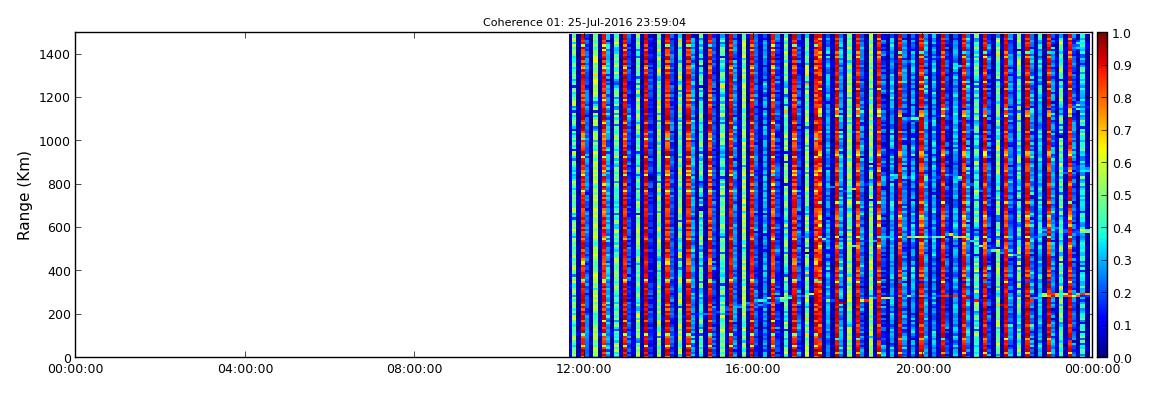Image resolution: width=1150 pixels, height=407 pixels.
Task: Click the 0.8 colorbar tick label
Action: pyautogui.click(x=1121, y=98)
